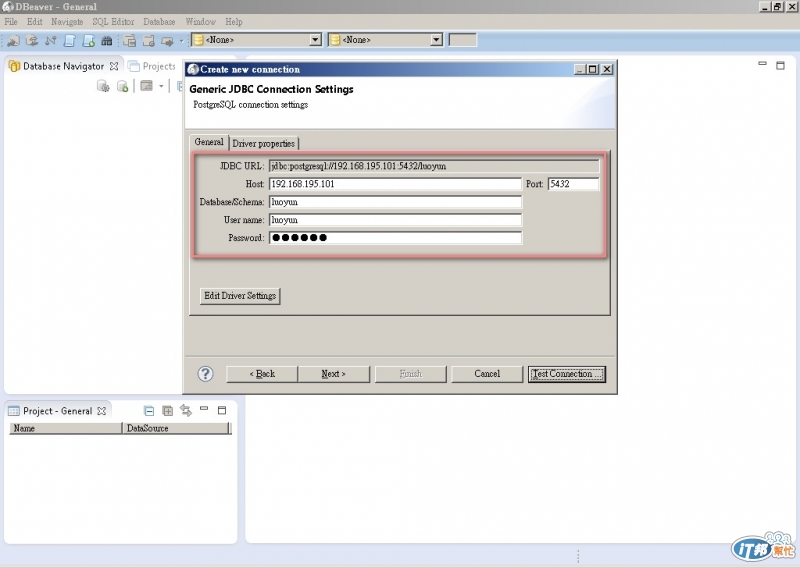Switch to the Projects tab

tap(152, 66)
